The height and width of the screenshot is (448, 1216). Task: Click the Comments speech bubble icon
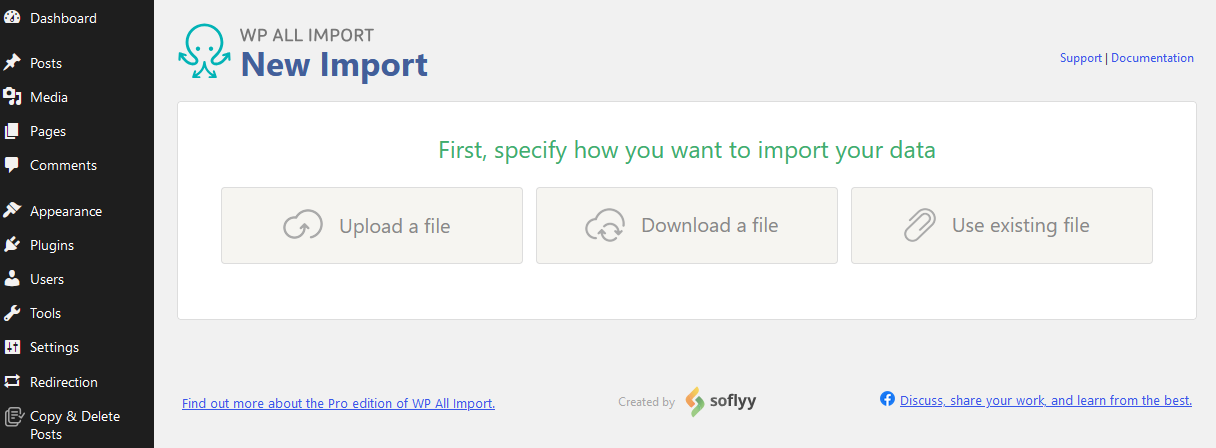point(12,165)
